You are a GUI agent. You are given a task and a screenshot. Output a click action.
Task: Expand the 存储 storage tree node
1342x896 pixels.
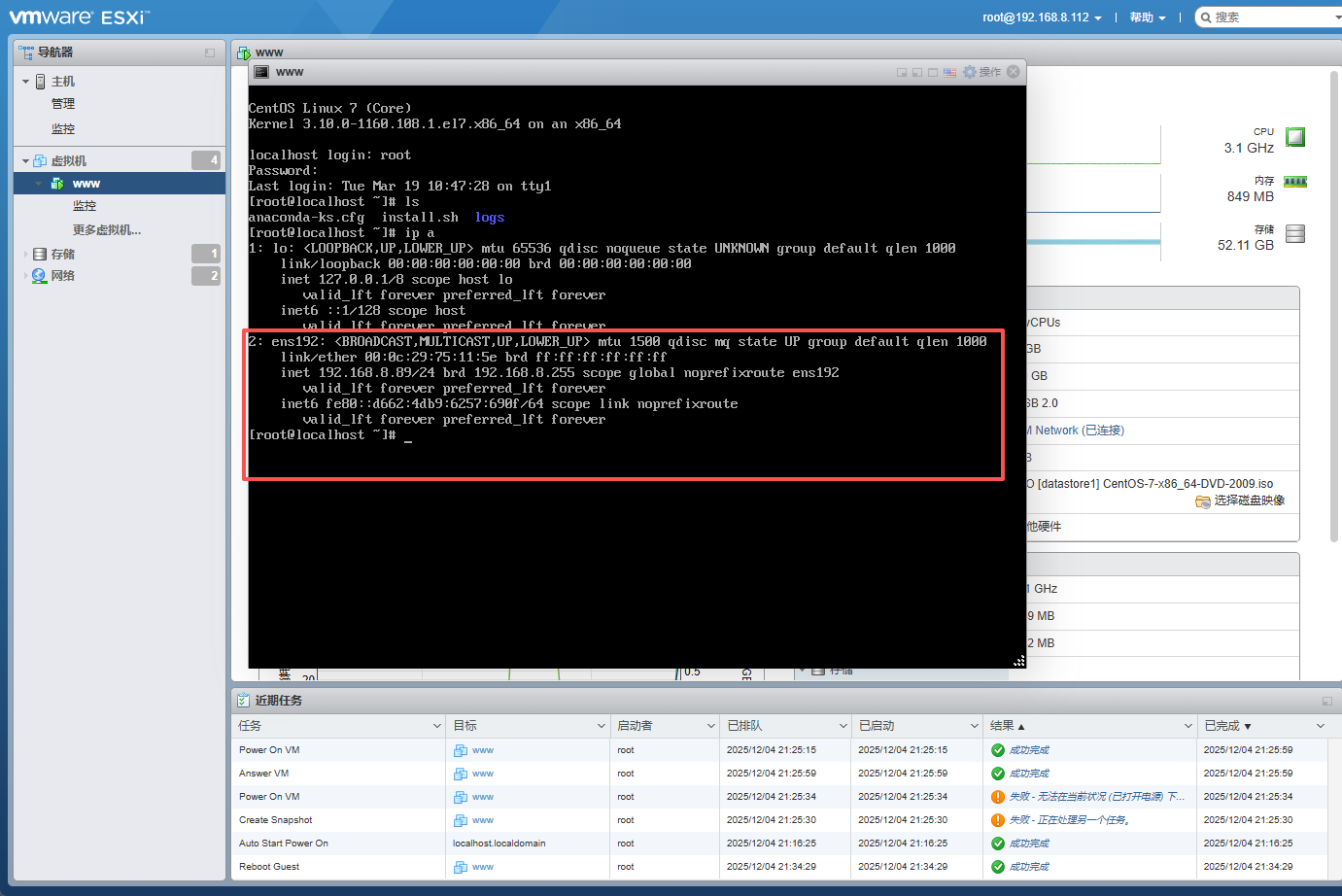tap(25, 255)
